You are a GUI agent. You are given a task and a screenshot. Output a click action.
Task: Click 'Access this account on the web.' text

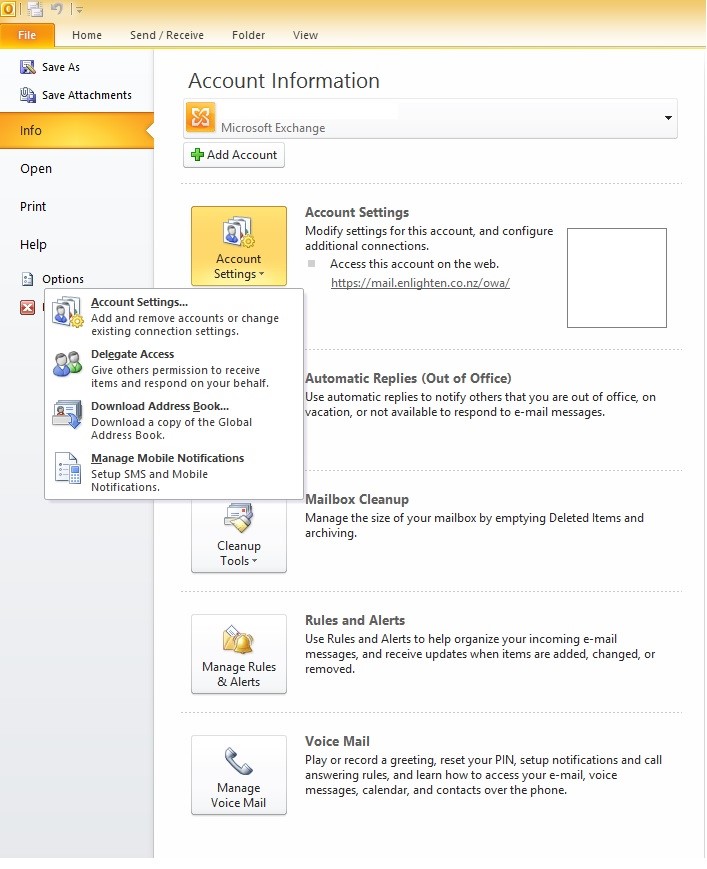(x=414, y=264)
